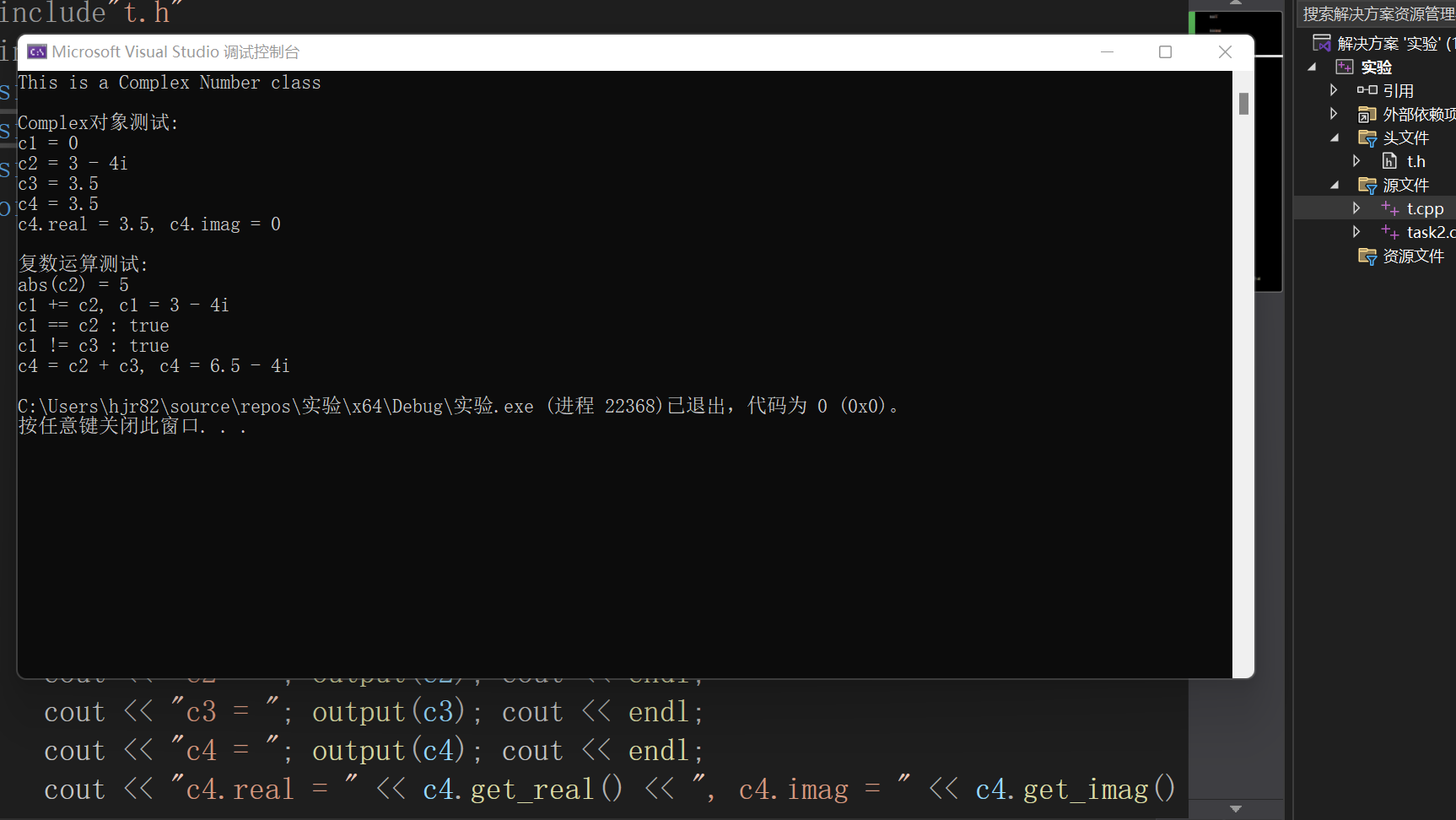Click the console vertical scrollbar thumb

point(1243,103)
